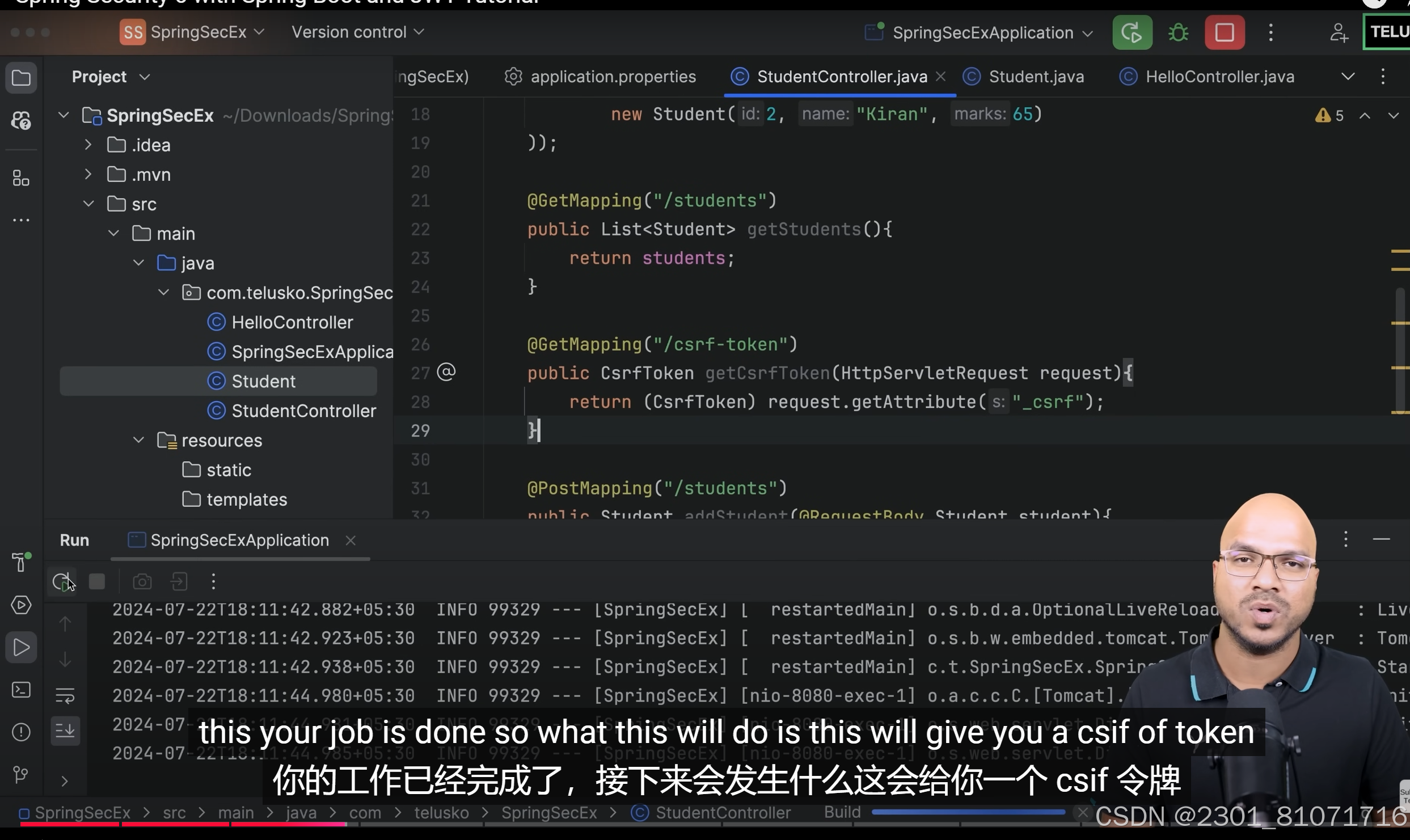Open the Terminal tool window icon

(21, 690)
